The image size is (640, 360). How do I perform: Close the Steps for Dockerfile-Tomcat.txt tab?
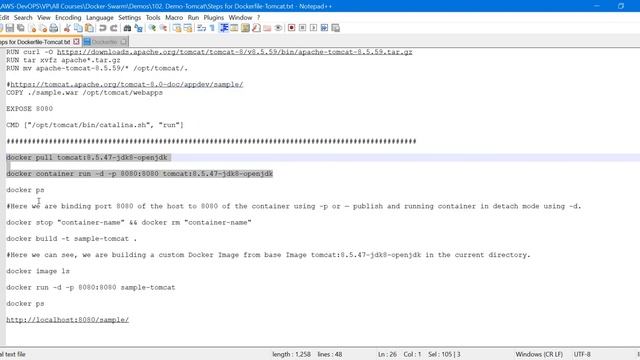click(x=76, y=42)
